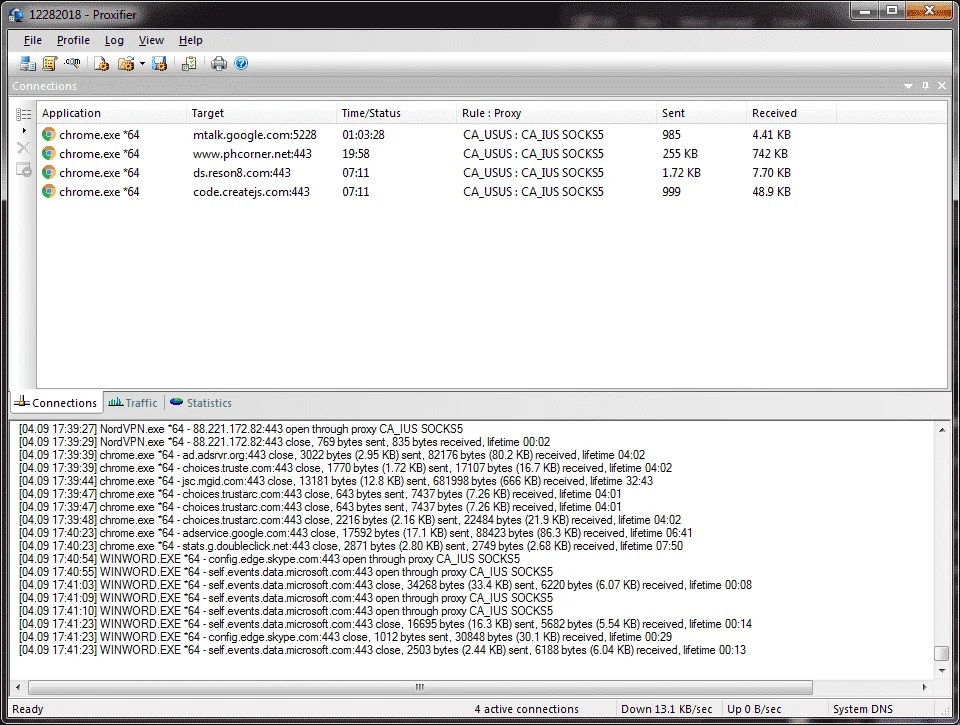
Task: Click status bar '4 active connections'
Action: tap(526, 708)
